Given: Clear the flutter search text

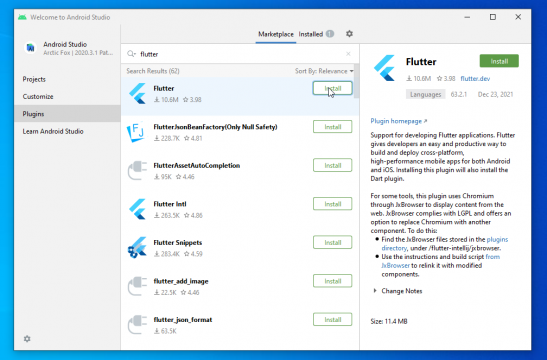Looking at the screenshot, I should click(348, 54).
